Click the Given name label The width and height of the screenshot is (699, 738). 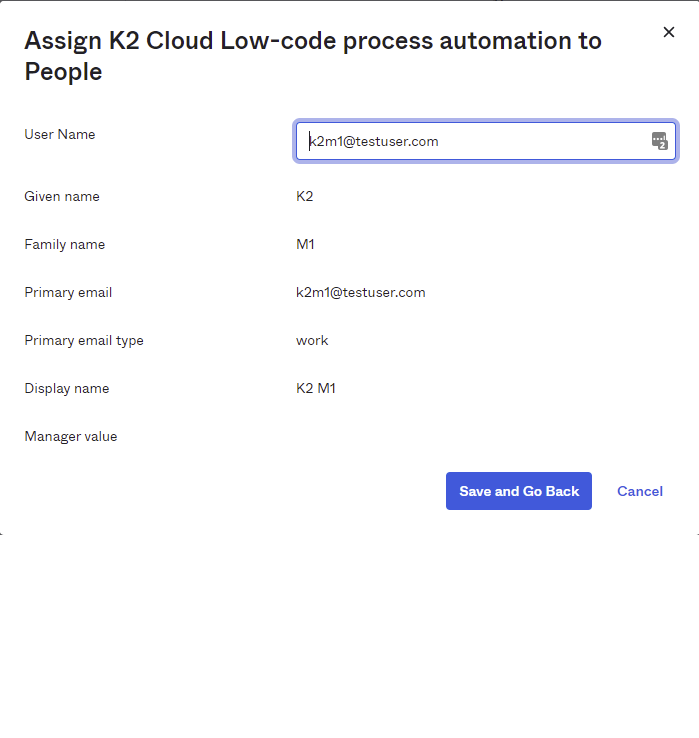tap(62, 196)
